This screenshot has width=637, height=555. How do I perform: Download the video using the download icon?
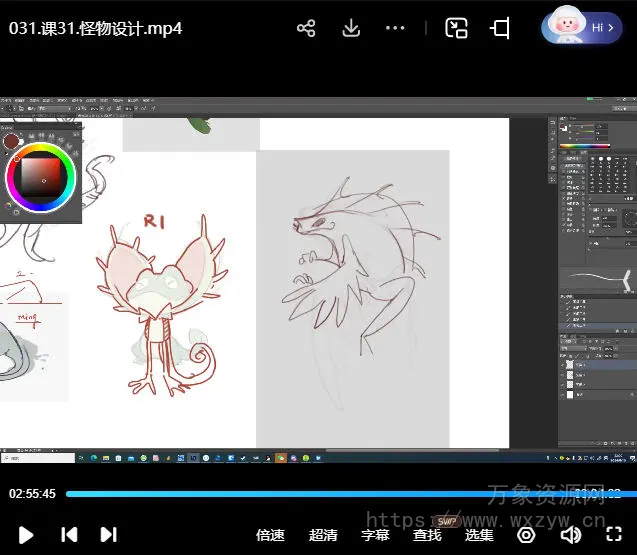coord(351,28)
